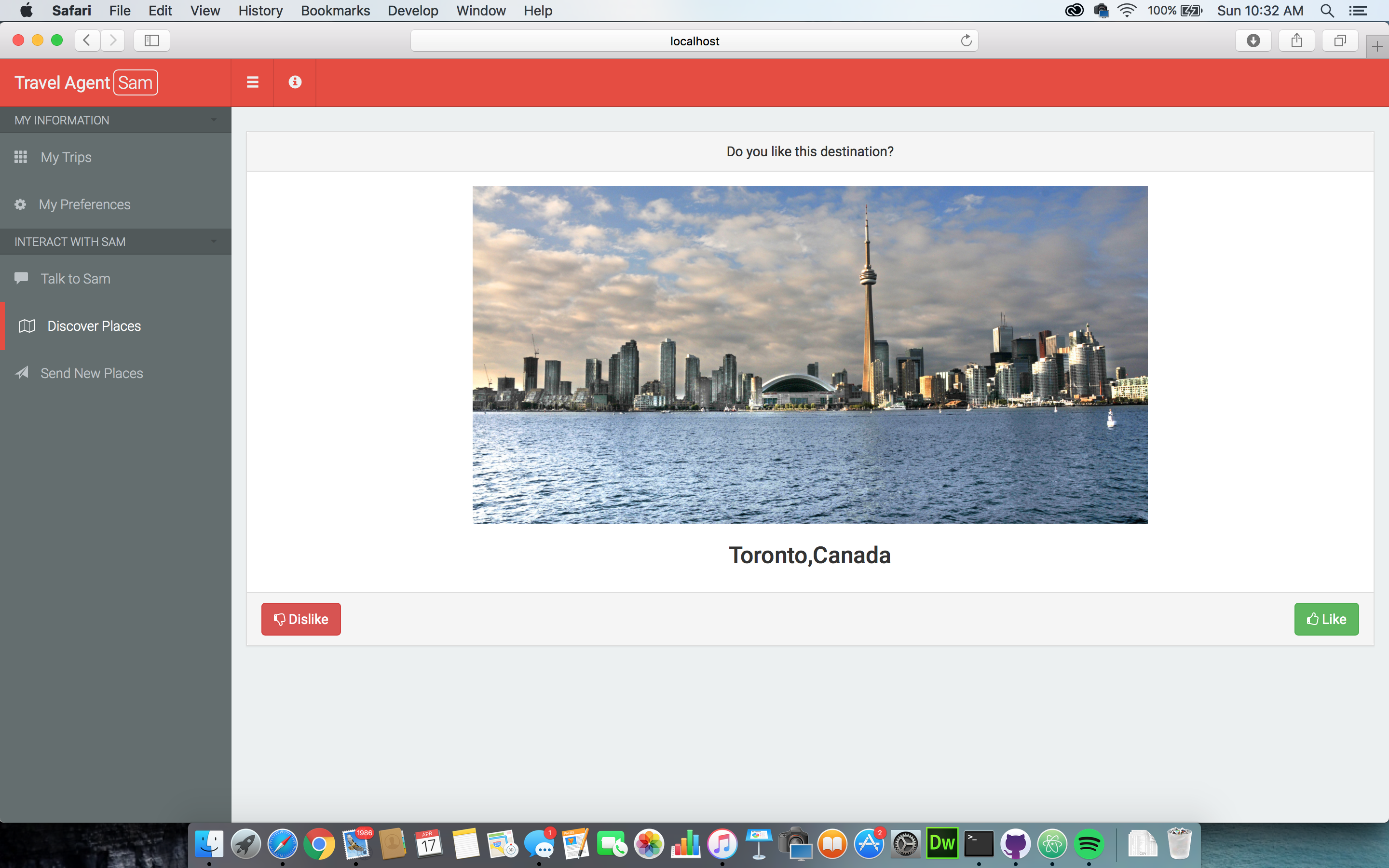The height and width of the screenshot is (868, 1389).
Task: Select Discover Places map item
Action: click(x=94, y=326)
